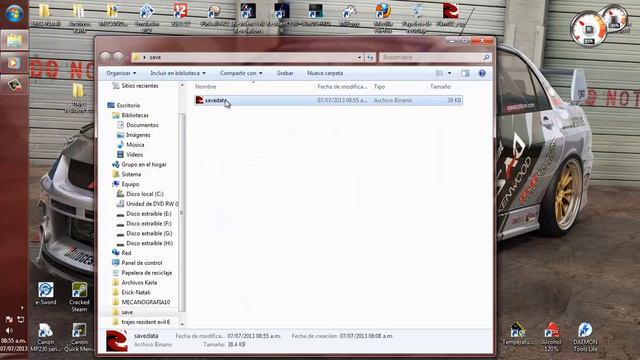
Task: Click the Action Center flag tray icon
Action: tap(9, 319)
